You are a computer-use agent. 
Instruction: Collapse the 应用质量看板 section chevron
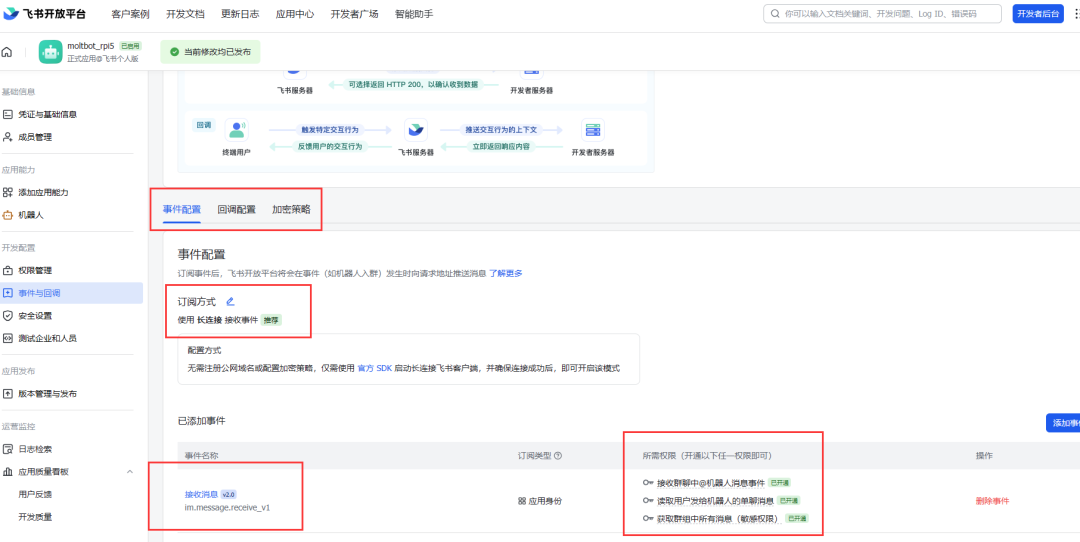coord(130,472)
